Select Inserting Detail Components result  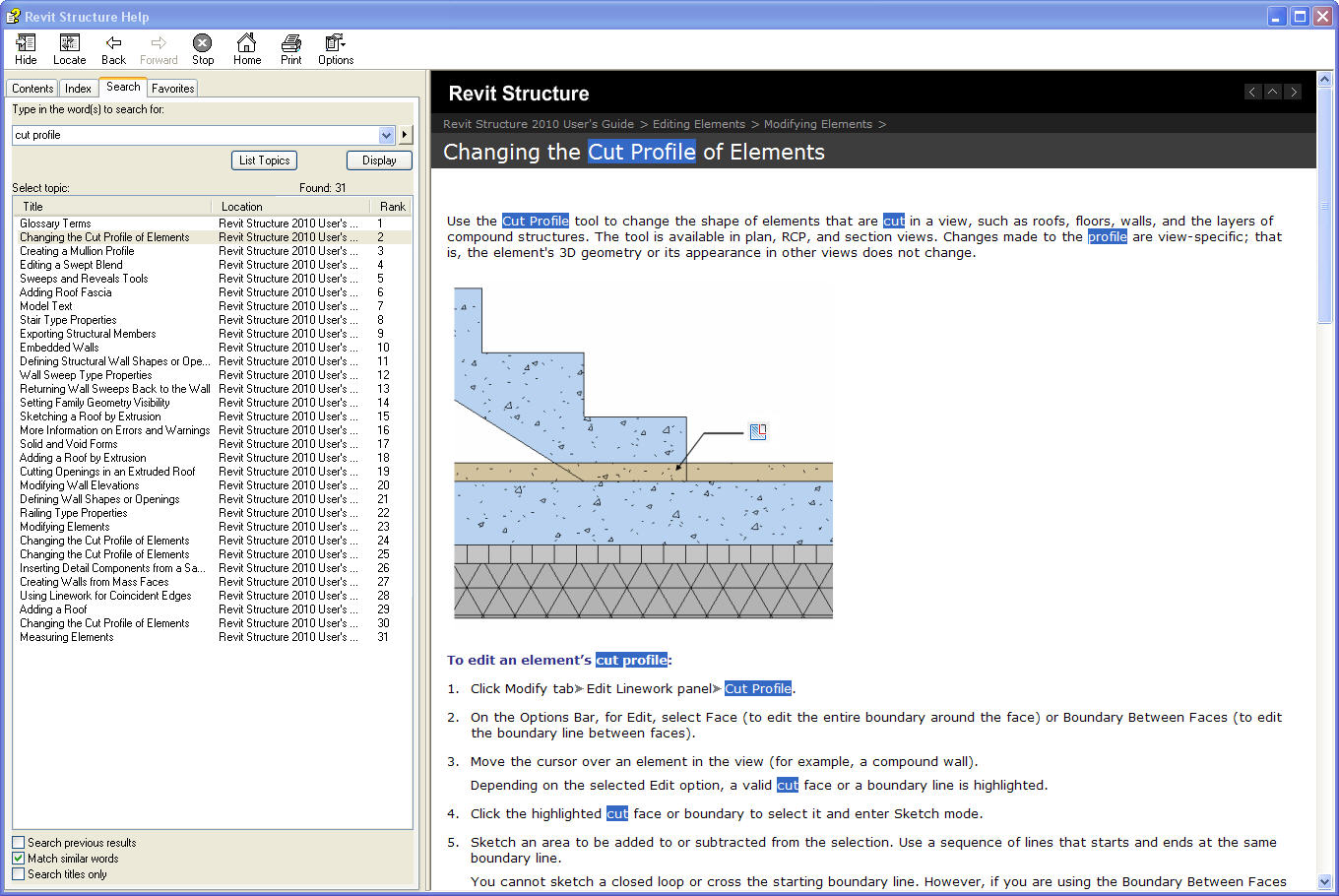(x=112, y=568)
